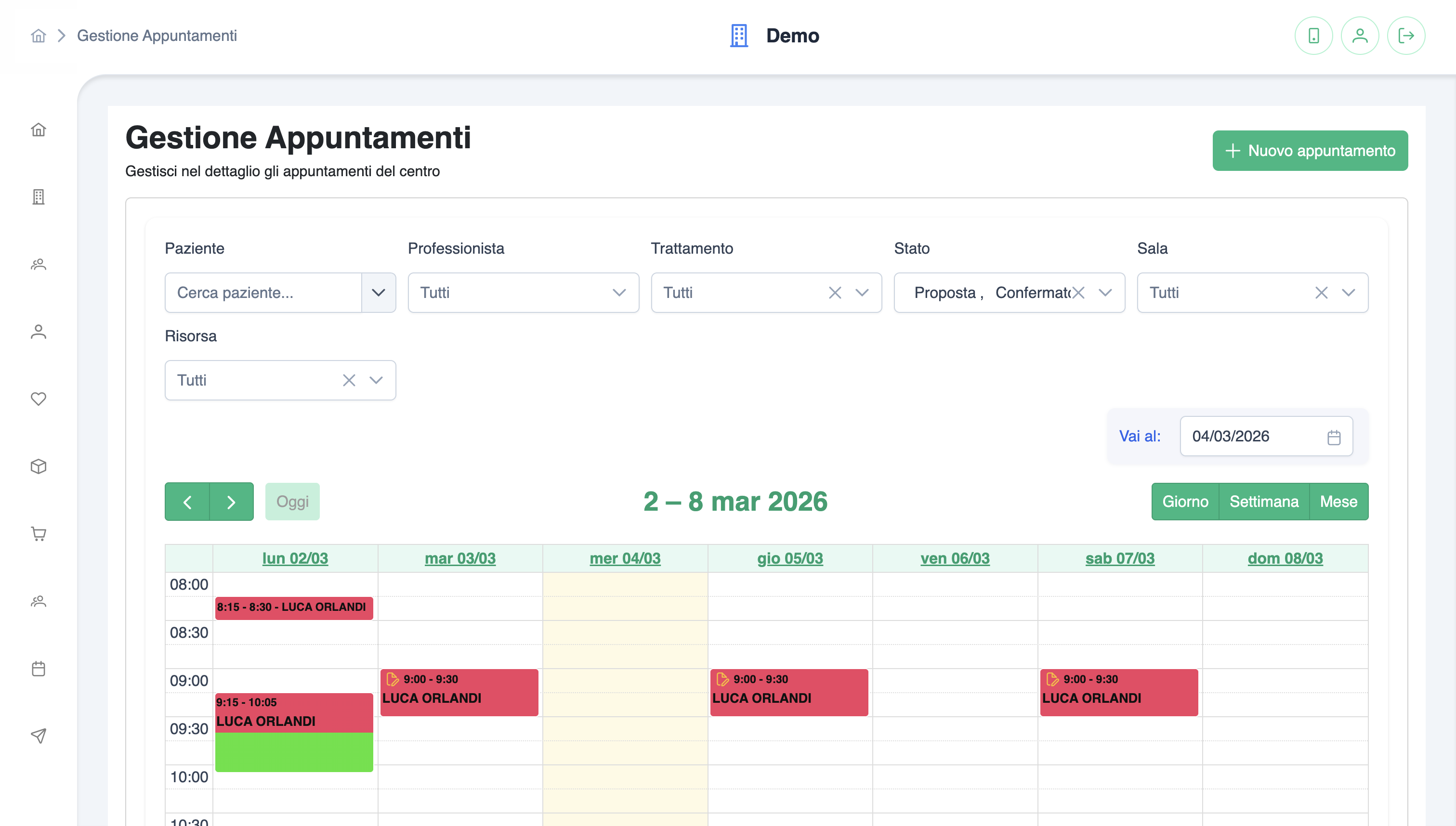Clear the Stato filter selections

click(1078, 293)
